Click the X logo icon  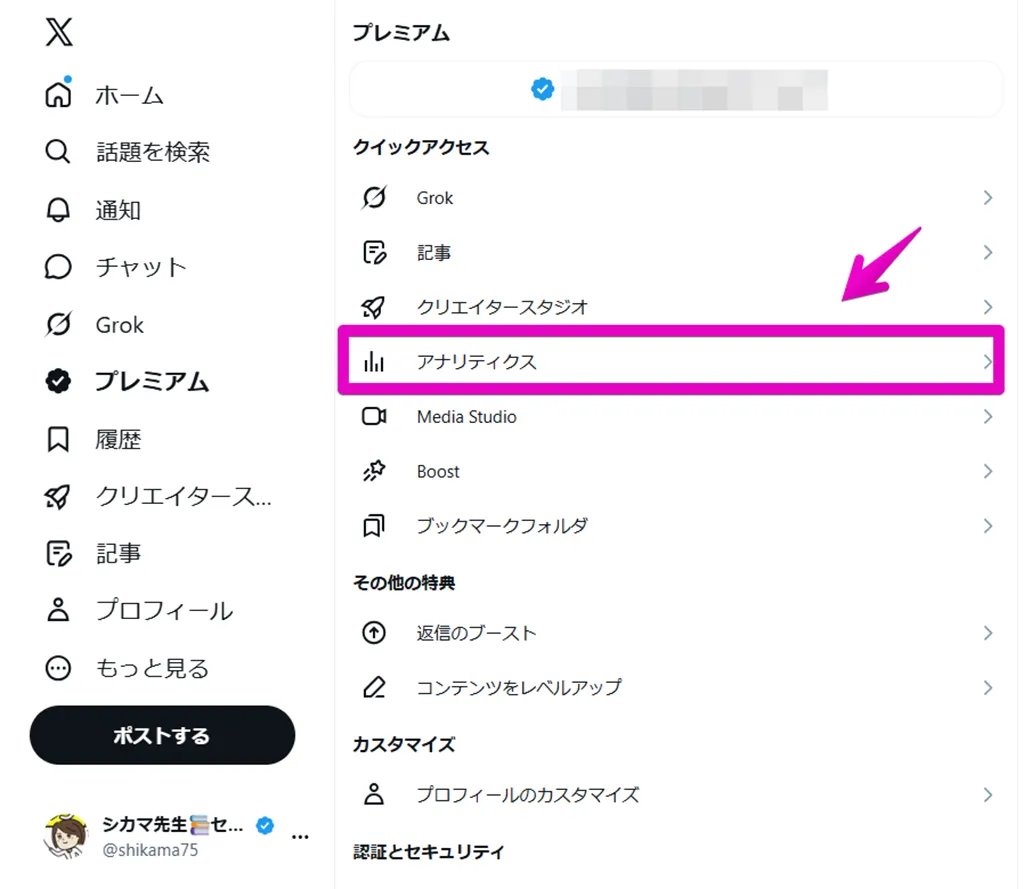pyautogui.click(x=59, y=32)
